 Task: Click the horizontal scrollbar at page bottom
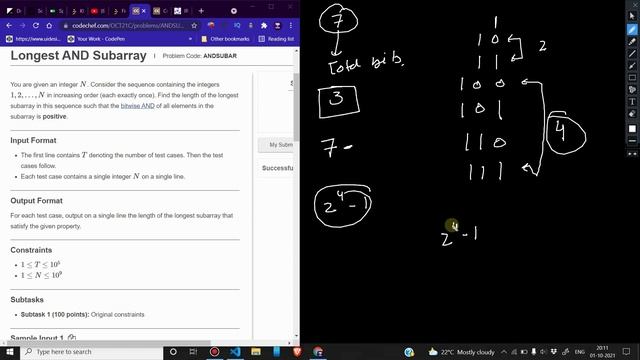(110, 343)
